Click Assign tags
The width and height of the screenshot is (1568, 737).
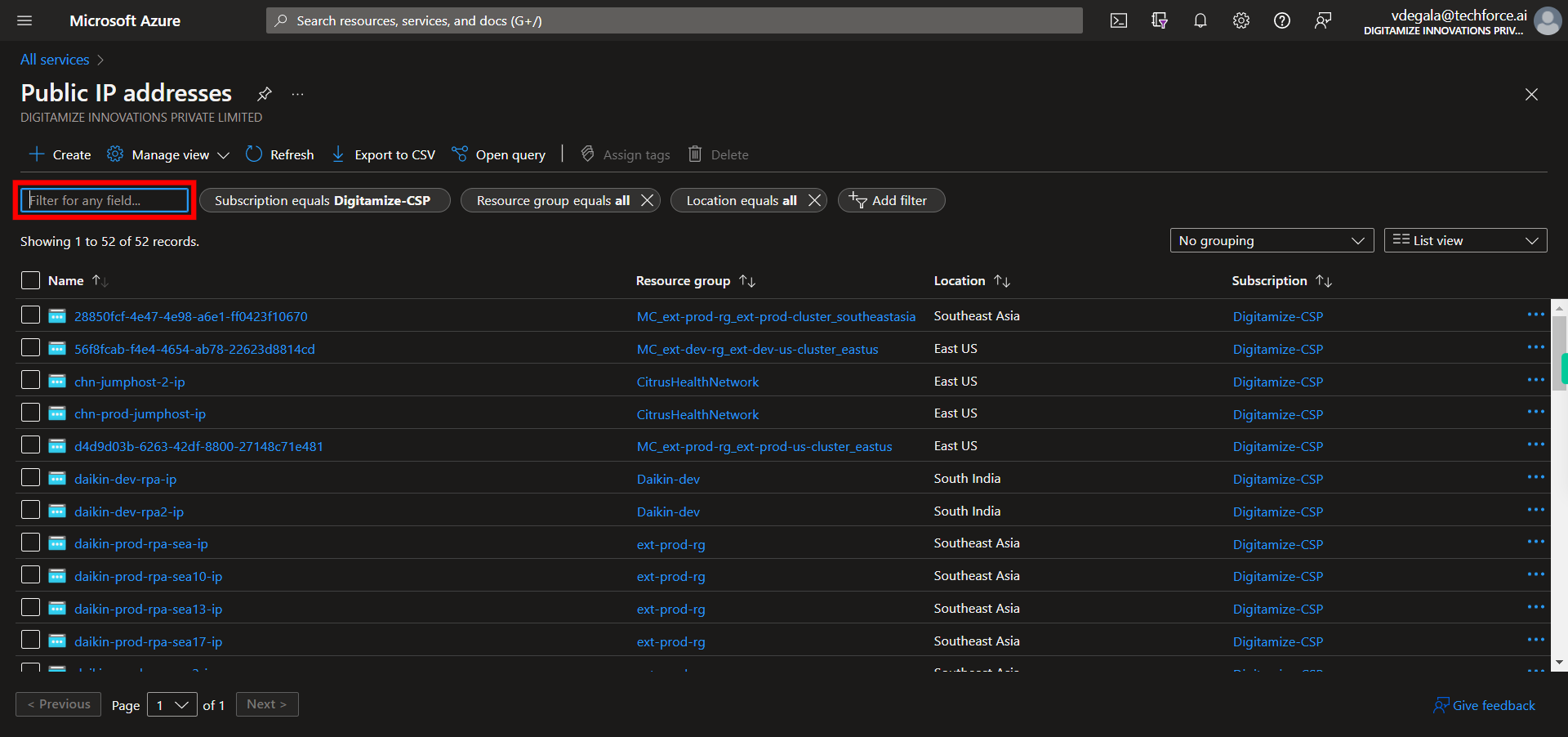click(x=625, y=154)
